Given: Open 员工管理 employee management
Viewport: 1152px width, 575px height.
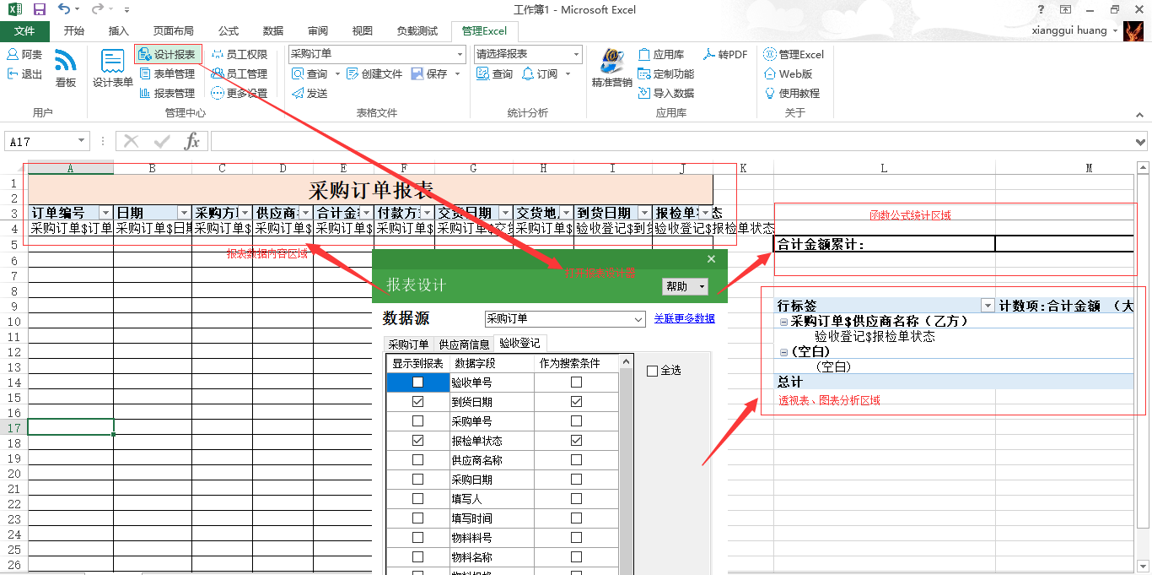Looking at the screenshot, I should pos(239,73).
